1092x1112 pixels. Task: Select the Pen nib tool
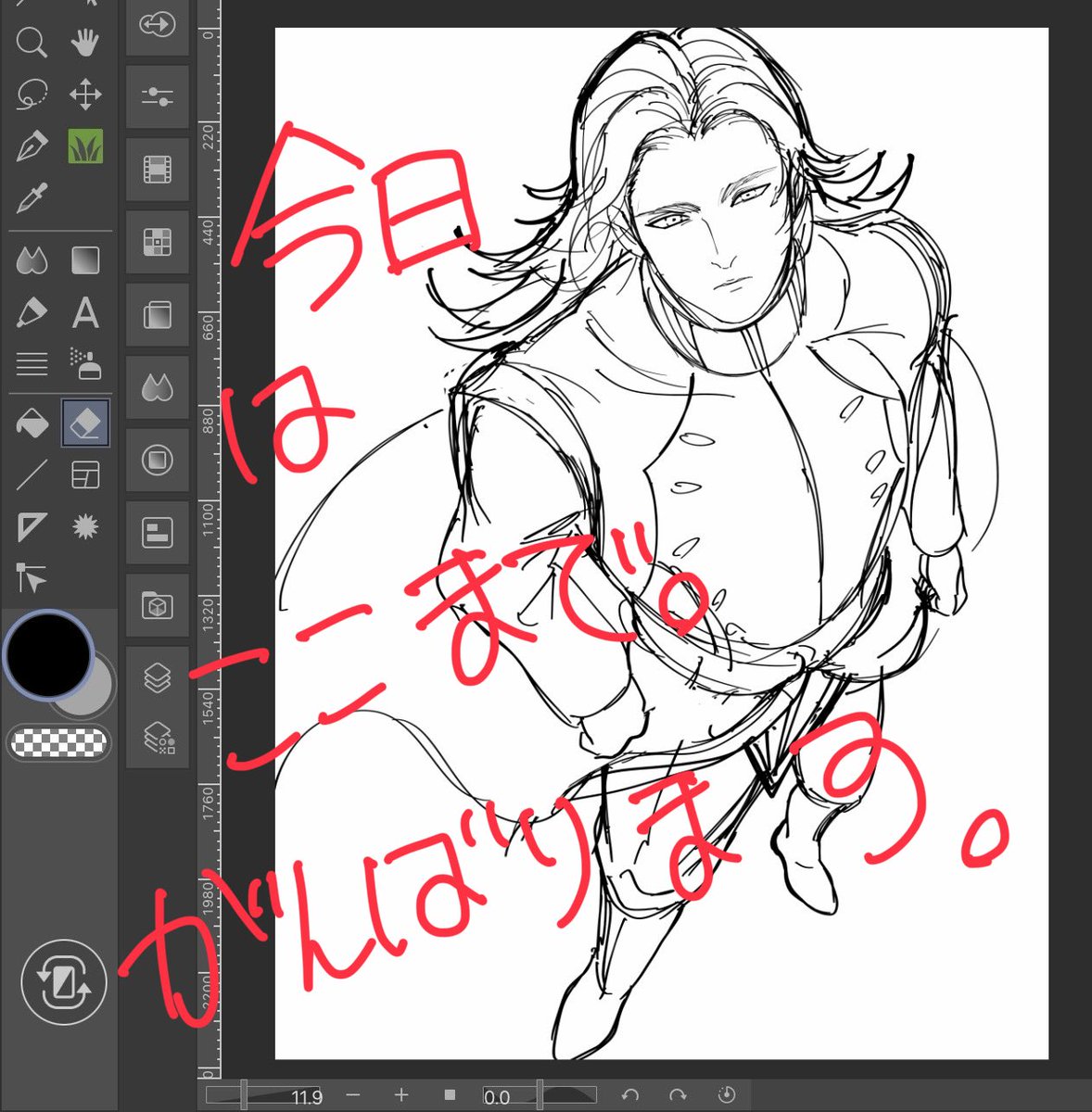pos(32,146)
